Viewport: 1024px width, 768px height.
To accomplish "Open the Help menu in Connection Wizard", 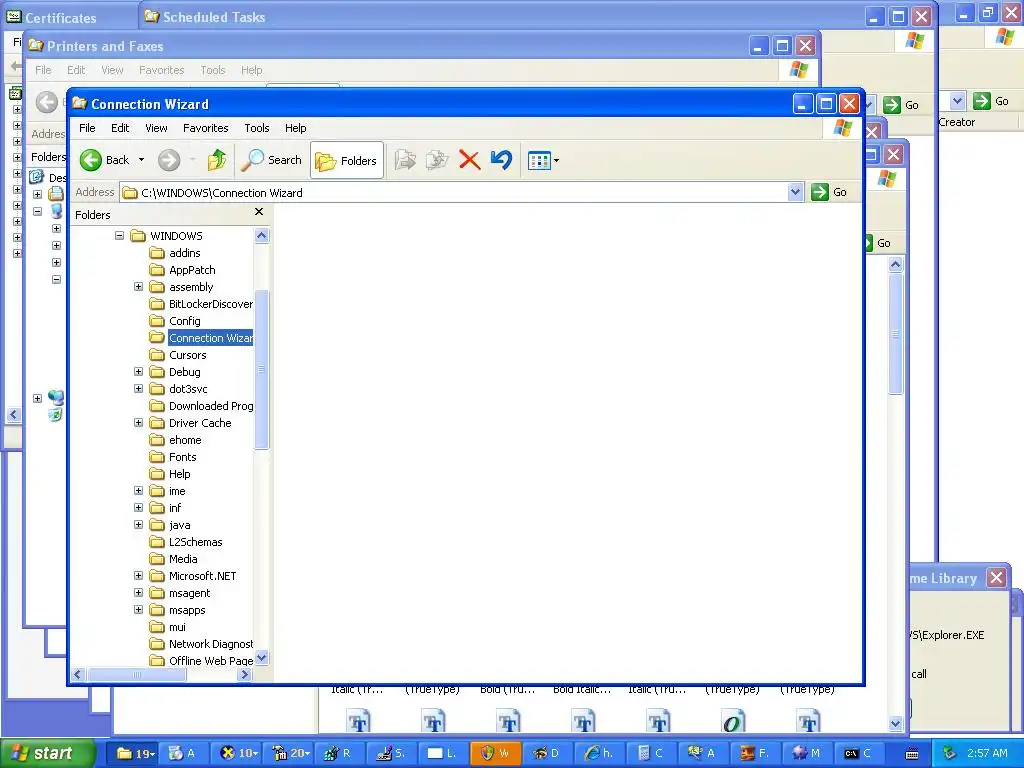I will coord(295,128).
